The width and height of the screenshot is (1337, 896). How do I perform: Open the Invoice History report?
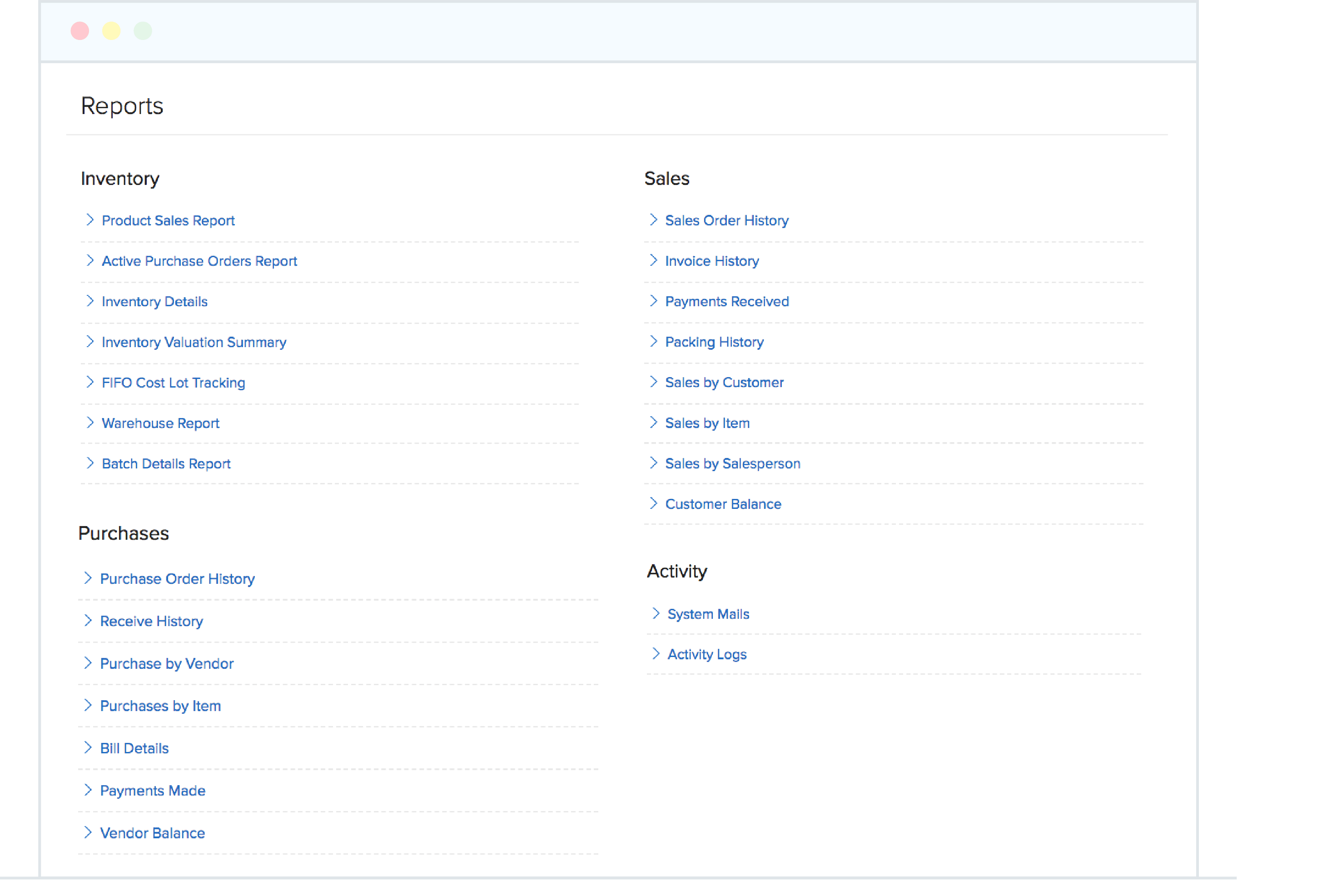pos(711,261)
